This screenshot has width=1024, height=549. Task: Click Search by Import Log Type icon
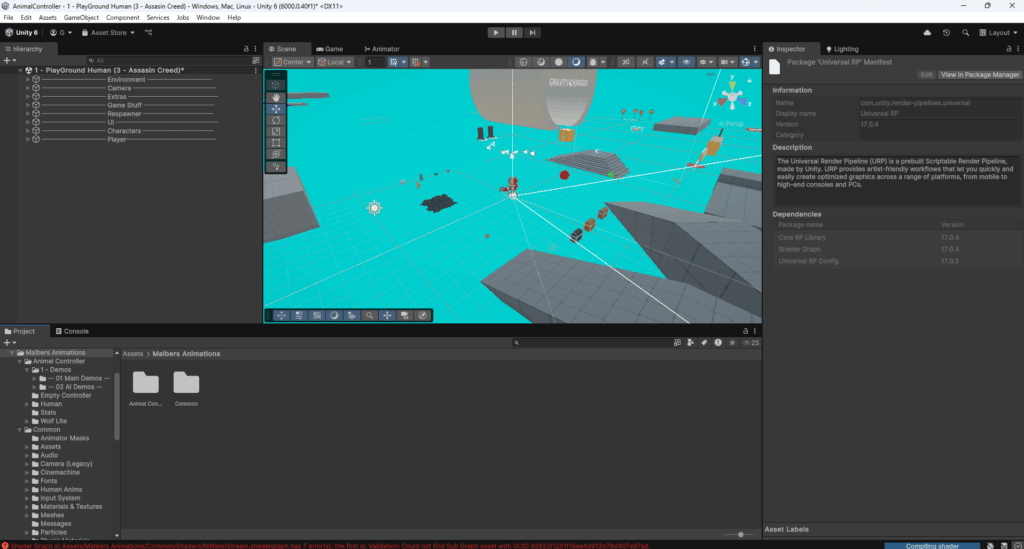pyautogui.click(x=718, y=343)
